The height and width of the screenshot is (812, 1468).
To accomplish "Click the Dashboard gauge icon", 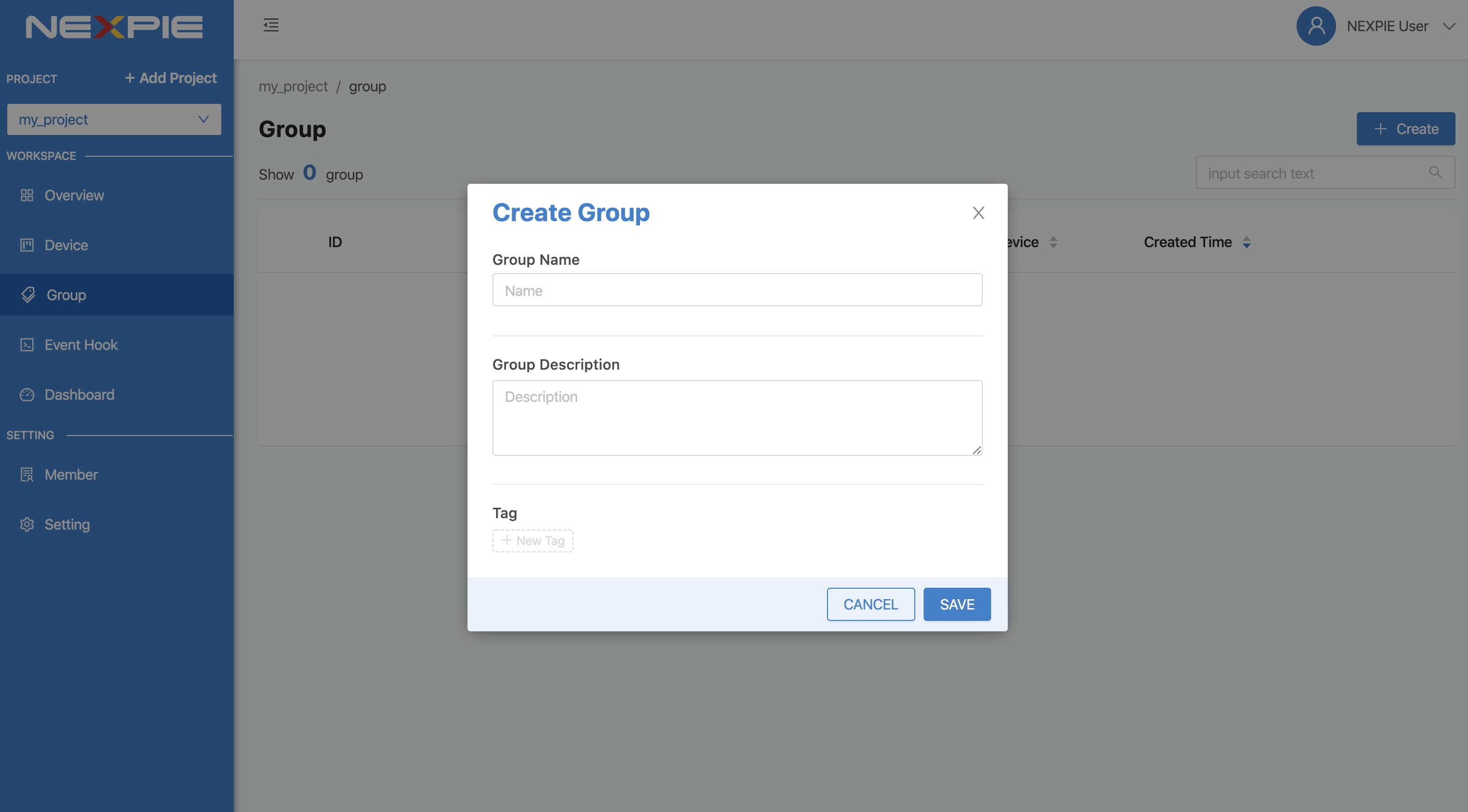I will (x=27, y=395).
